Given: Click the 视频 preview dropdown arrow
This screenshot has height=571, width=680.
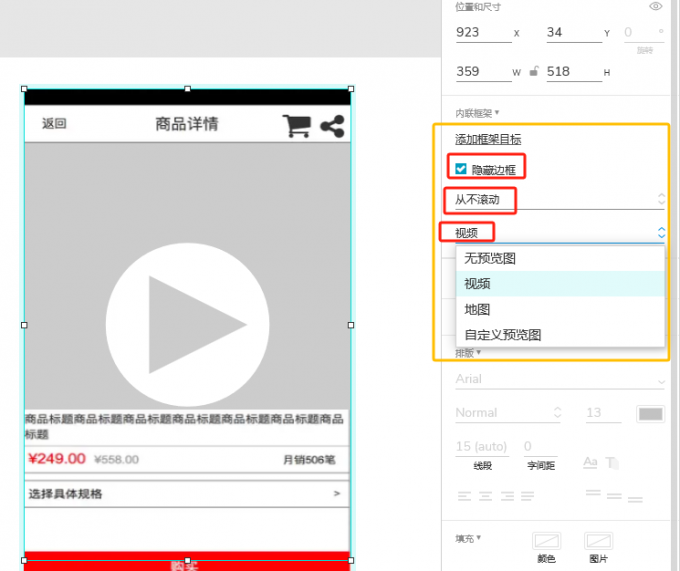Looking at the screenshot, I should point(661,233).
